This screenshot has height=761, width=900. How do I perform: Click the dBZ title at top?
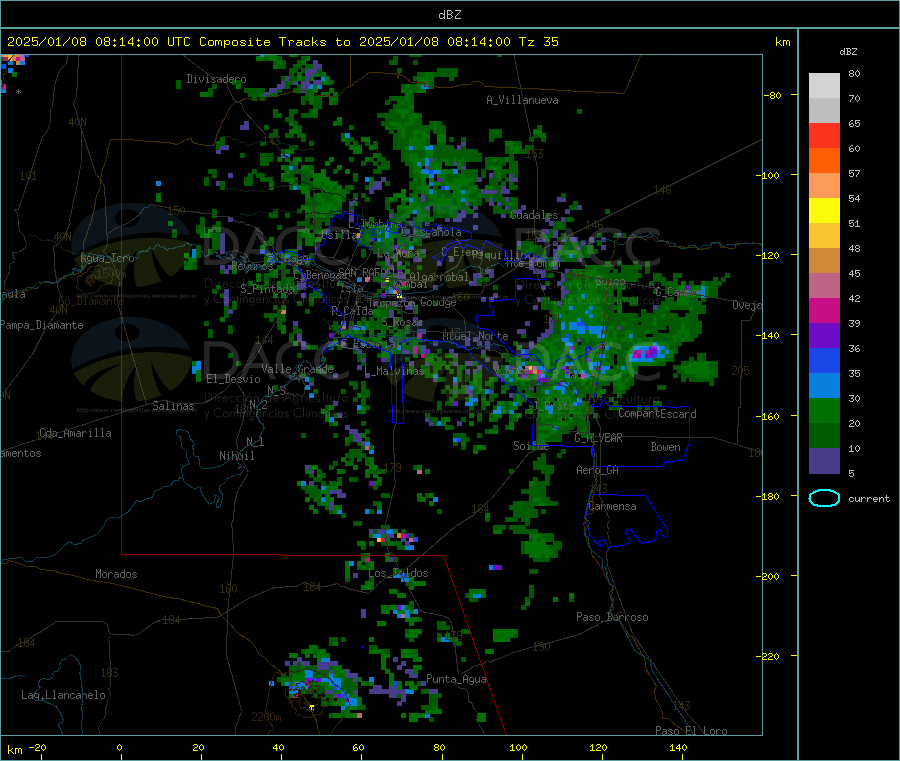[450, 15]
